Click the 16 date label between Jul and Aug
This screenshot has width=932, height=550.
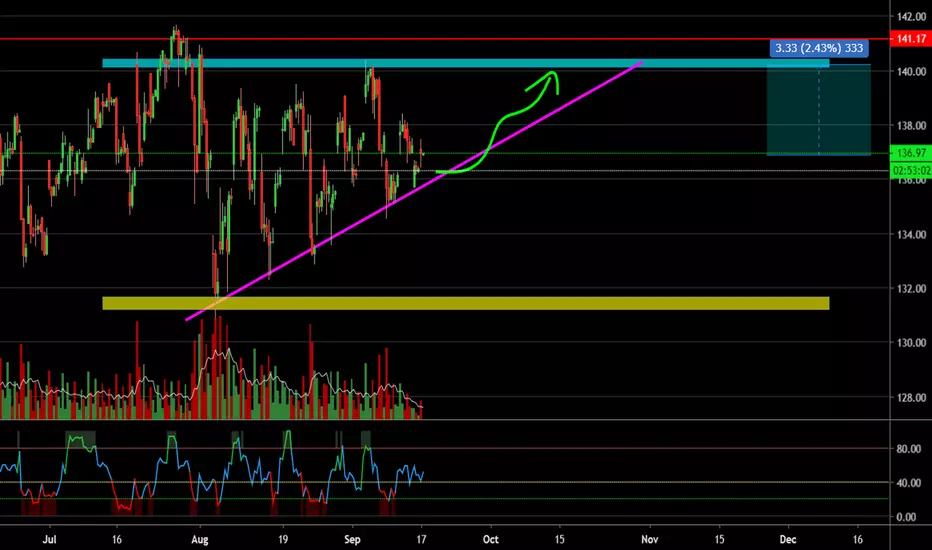pos(116,539)
